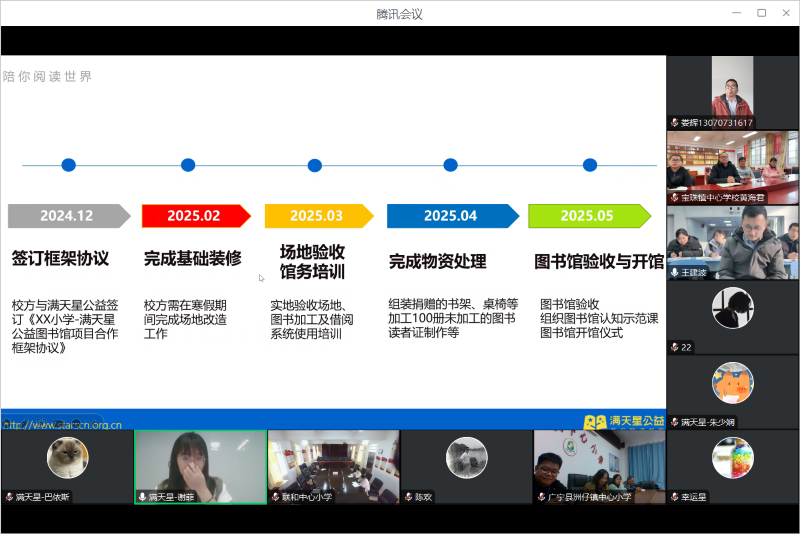This screenshot has height=534, width=800.
Task: Select the 广宁县洲仔镇中心小学 video tile
Action: (599, 467)
